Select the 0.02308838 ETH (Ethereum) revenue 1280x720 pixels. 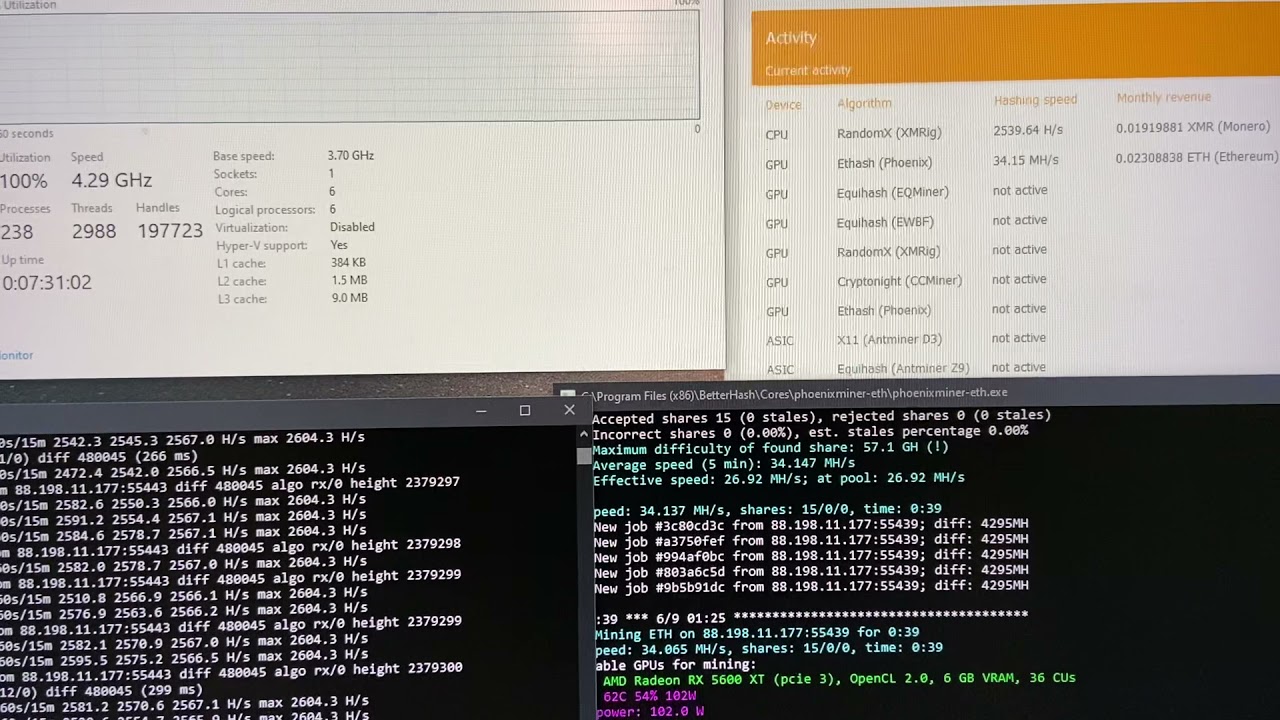(1197, 157)
